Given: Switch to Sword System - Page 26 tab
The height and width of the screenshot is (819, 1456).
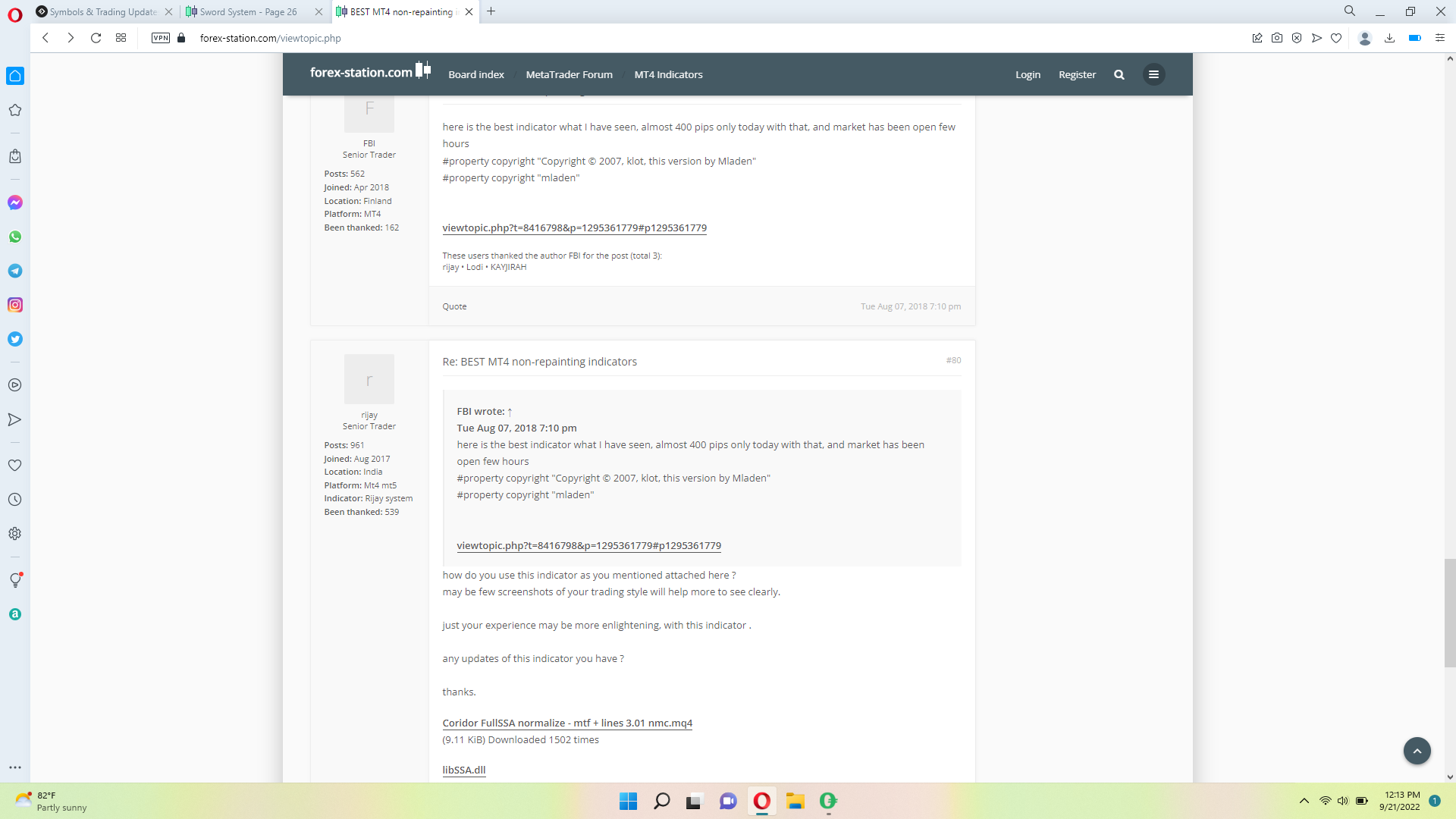Looking at the screenshot, I should click(248, 11).
